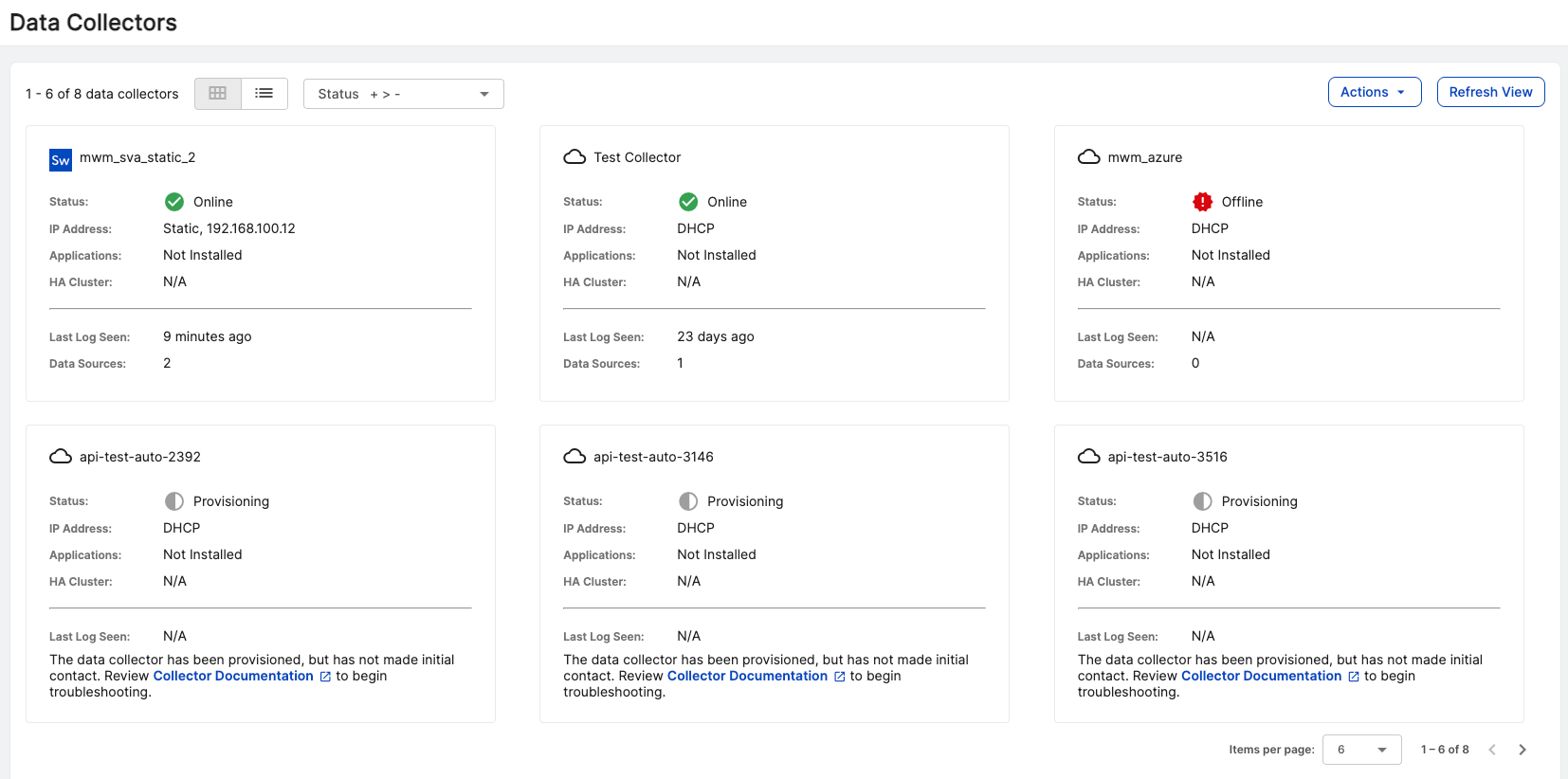Viewport: 1568px width, 779px height.
Task: Click the external-link icon in api-test-auto-3516 card
Action: click(x=1354, y=677)
